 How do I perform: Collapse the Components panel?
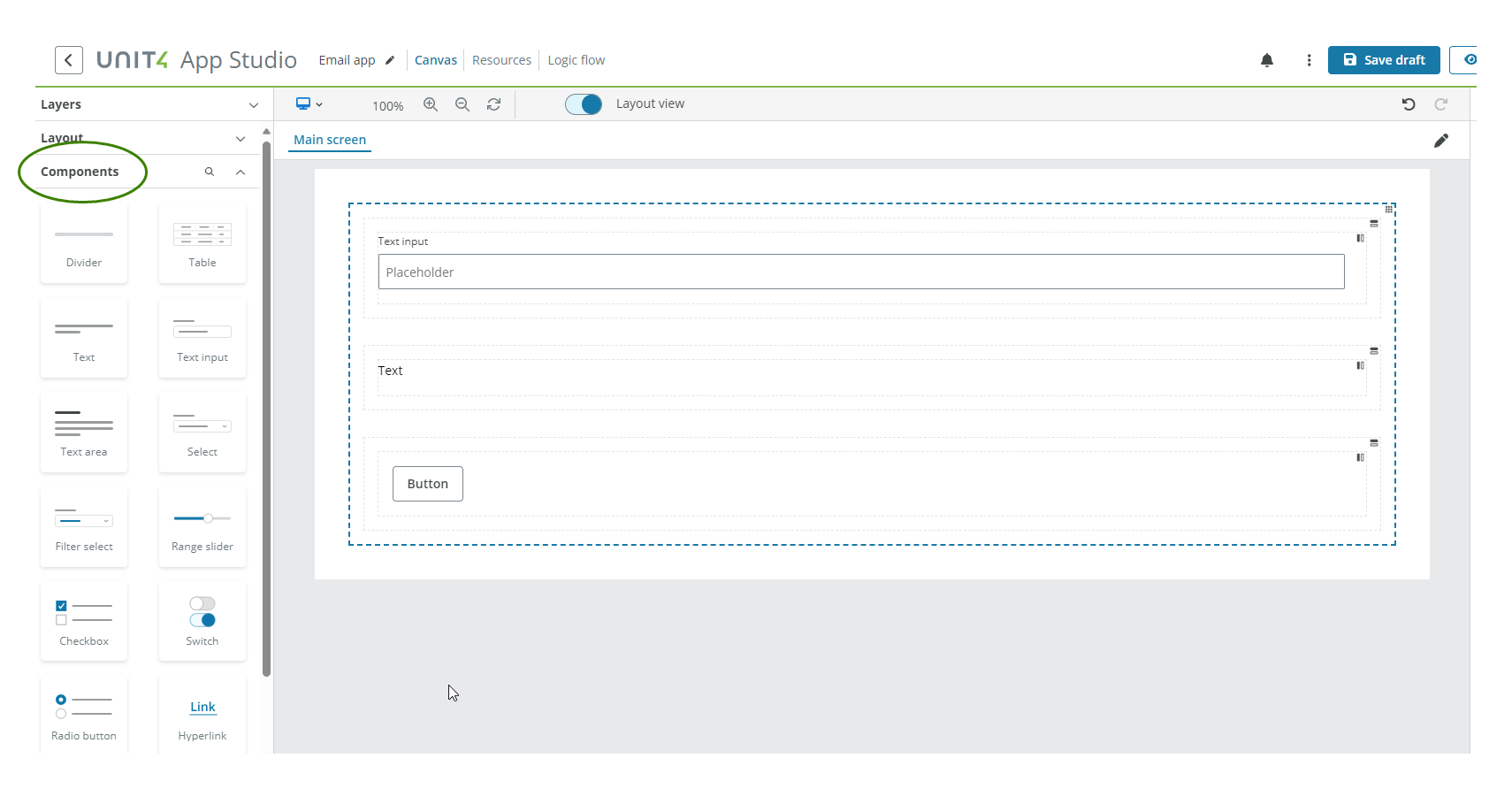pyautogui.click(x=241, y=172)
